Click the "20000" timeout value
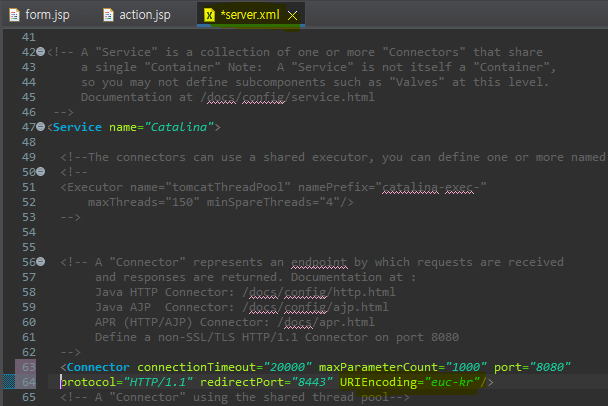The height and width of the screenshot is (406, 608). [287, 367]
